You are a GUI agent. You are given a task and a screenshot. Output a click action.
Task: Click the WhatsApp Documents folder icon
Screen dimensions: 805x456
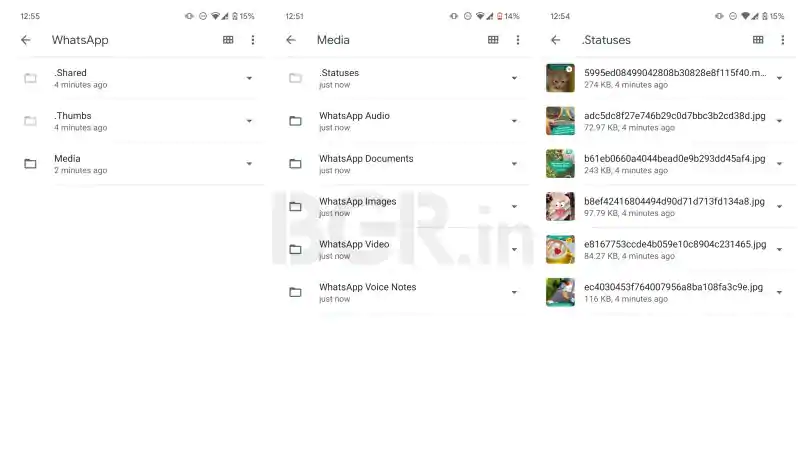click(x=295, y=164)
